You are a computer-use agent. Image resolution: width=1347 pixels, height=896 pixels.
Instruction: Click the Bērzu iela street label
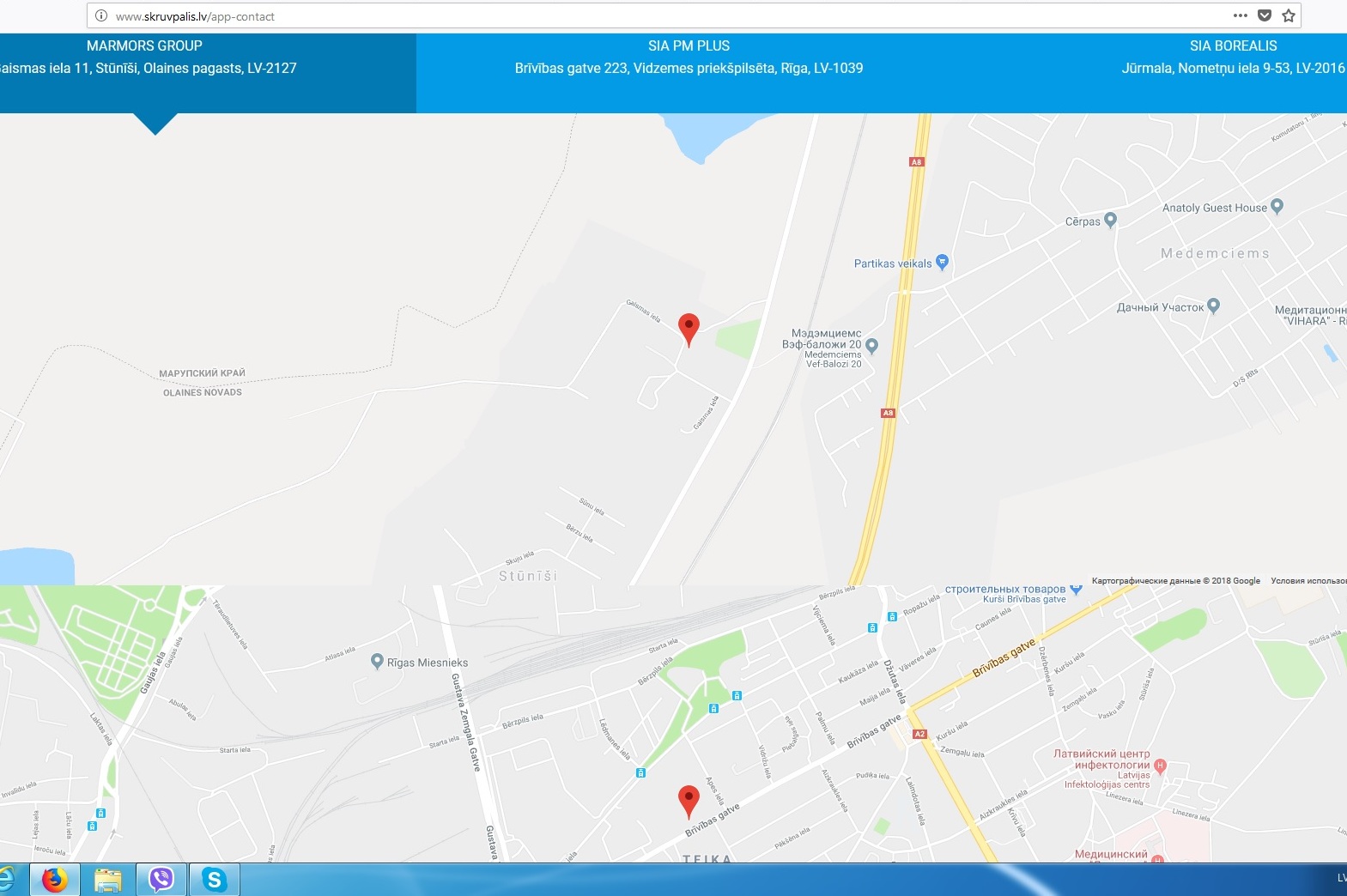(579, 533)
